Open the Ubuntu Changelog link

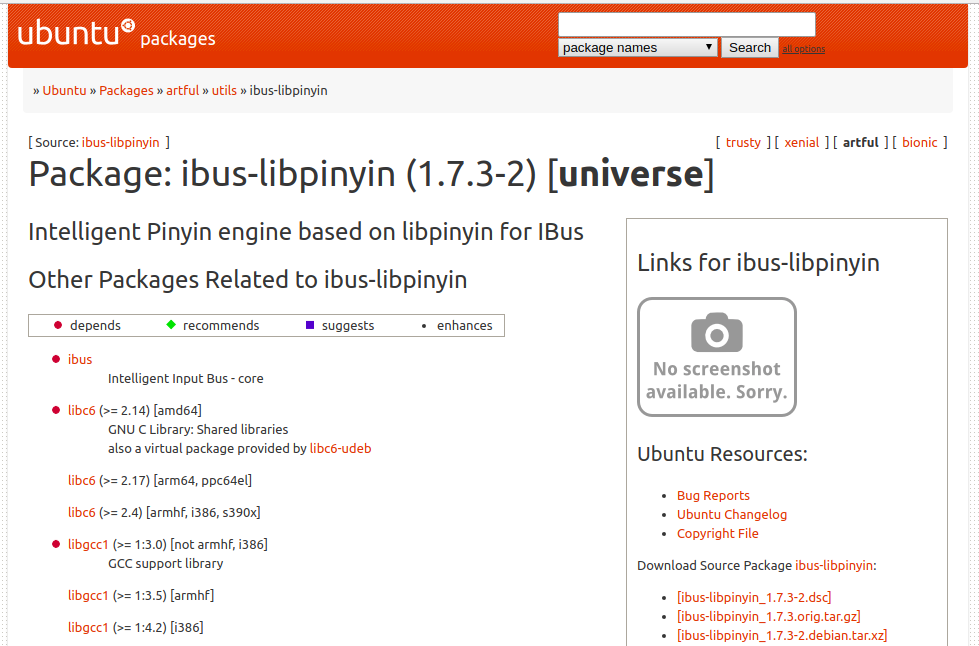click(732, 515)
